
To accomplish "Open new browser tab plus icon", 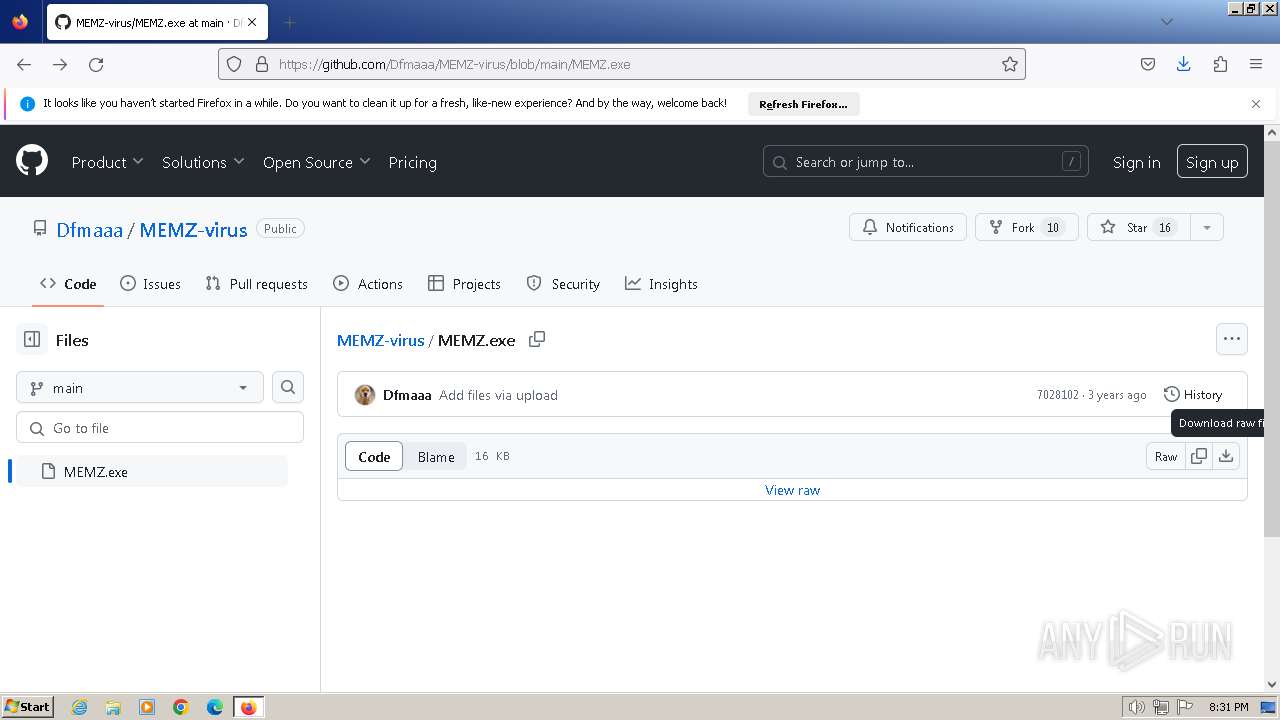I will pyautogui.click(x=290, y=22).
